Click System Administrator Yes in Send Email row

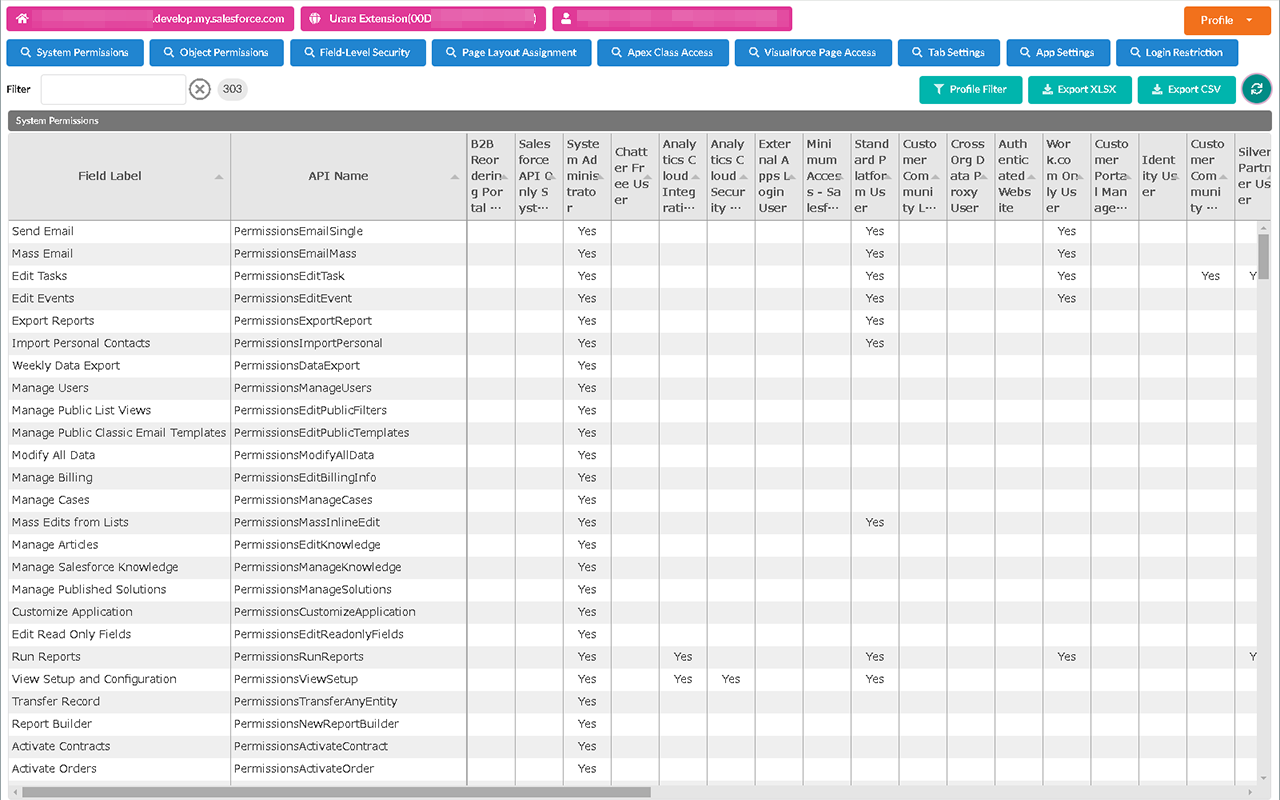point(587,231)
